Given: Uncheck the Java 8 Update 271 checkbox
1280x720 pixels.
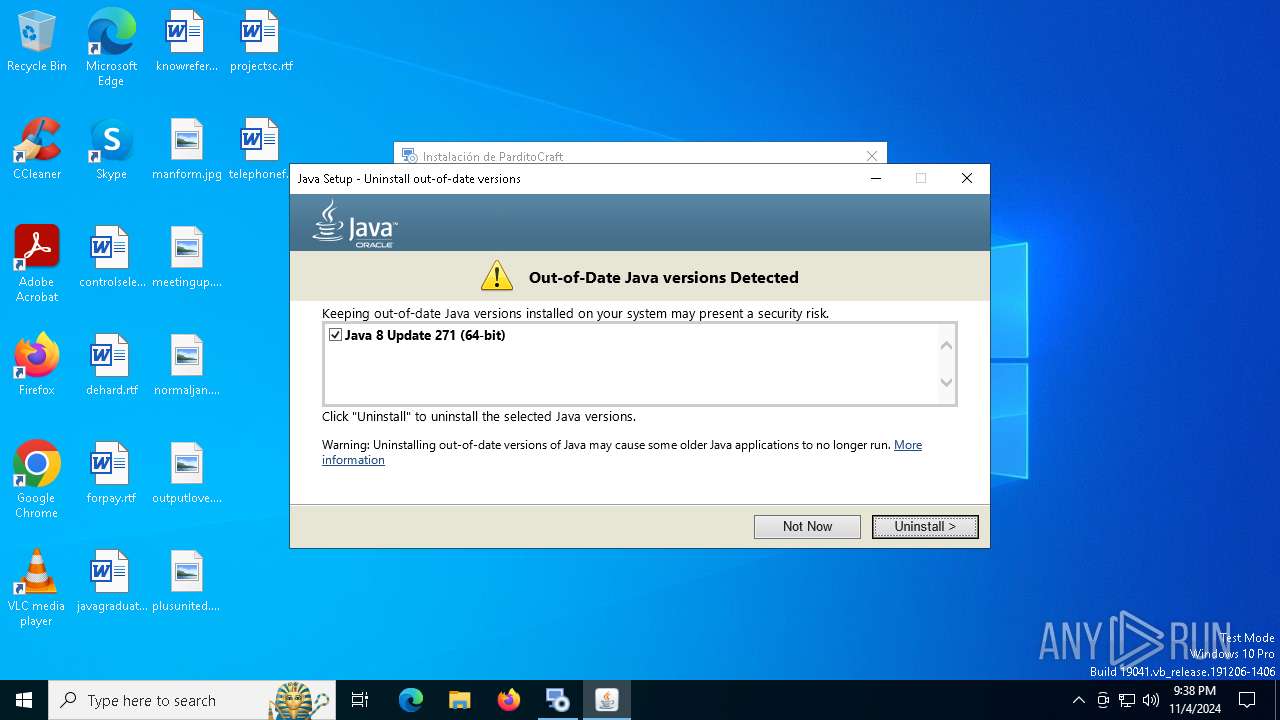Looking at the screenshot, I should 335,335.
